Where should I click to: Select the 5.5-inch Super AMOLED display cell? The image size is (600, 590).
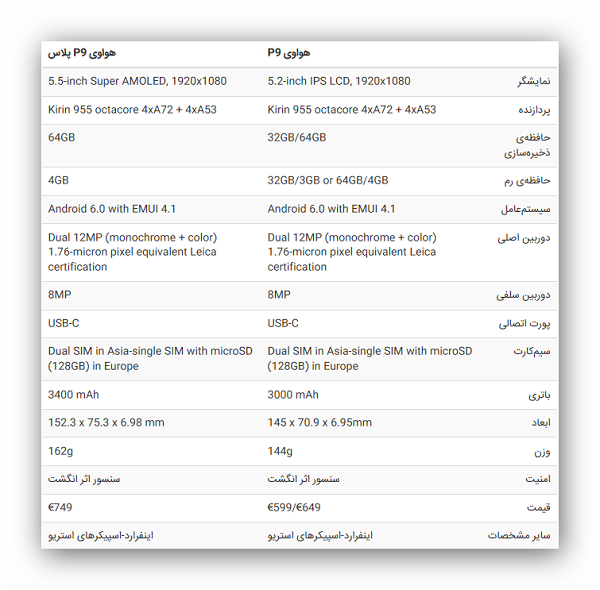[x=137, y=81]
